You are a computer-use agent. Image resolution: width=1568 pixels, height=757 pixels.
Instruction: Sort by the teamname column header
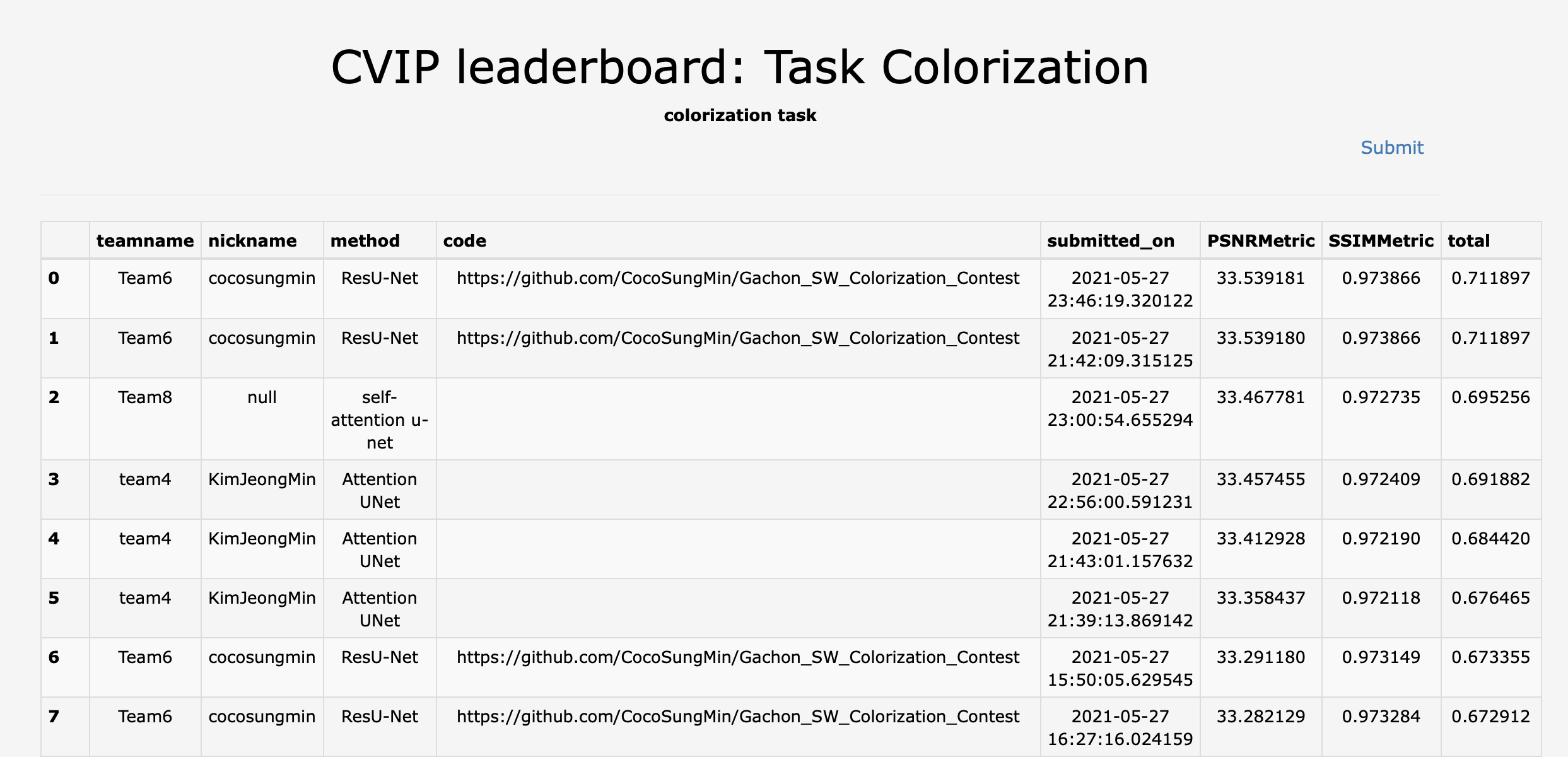click(144, 240)
